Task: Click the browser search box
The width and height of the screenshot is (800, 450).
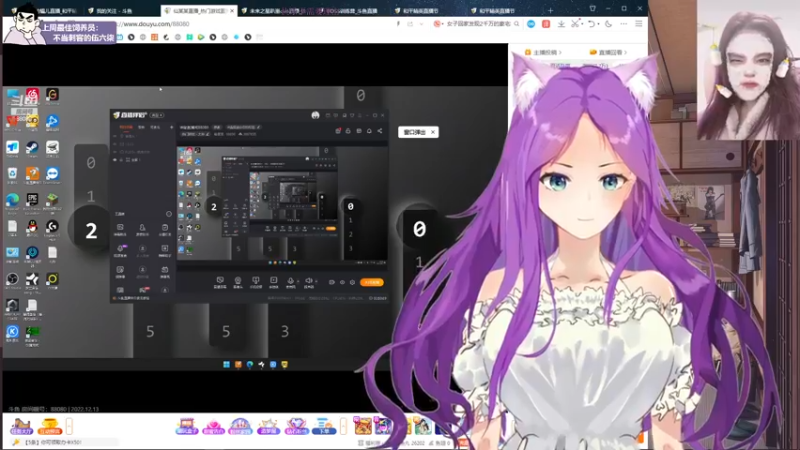Action: point(477,24)
